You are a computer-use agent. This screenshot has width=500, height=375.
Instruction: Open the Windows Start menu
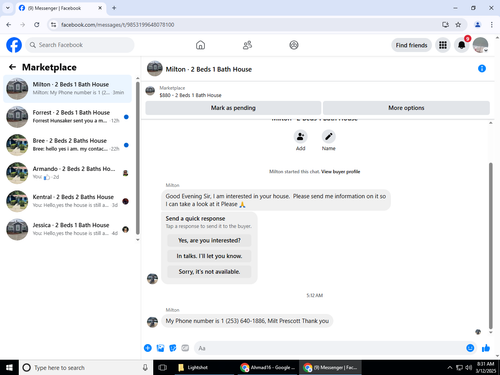click(x=9, y=367)
